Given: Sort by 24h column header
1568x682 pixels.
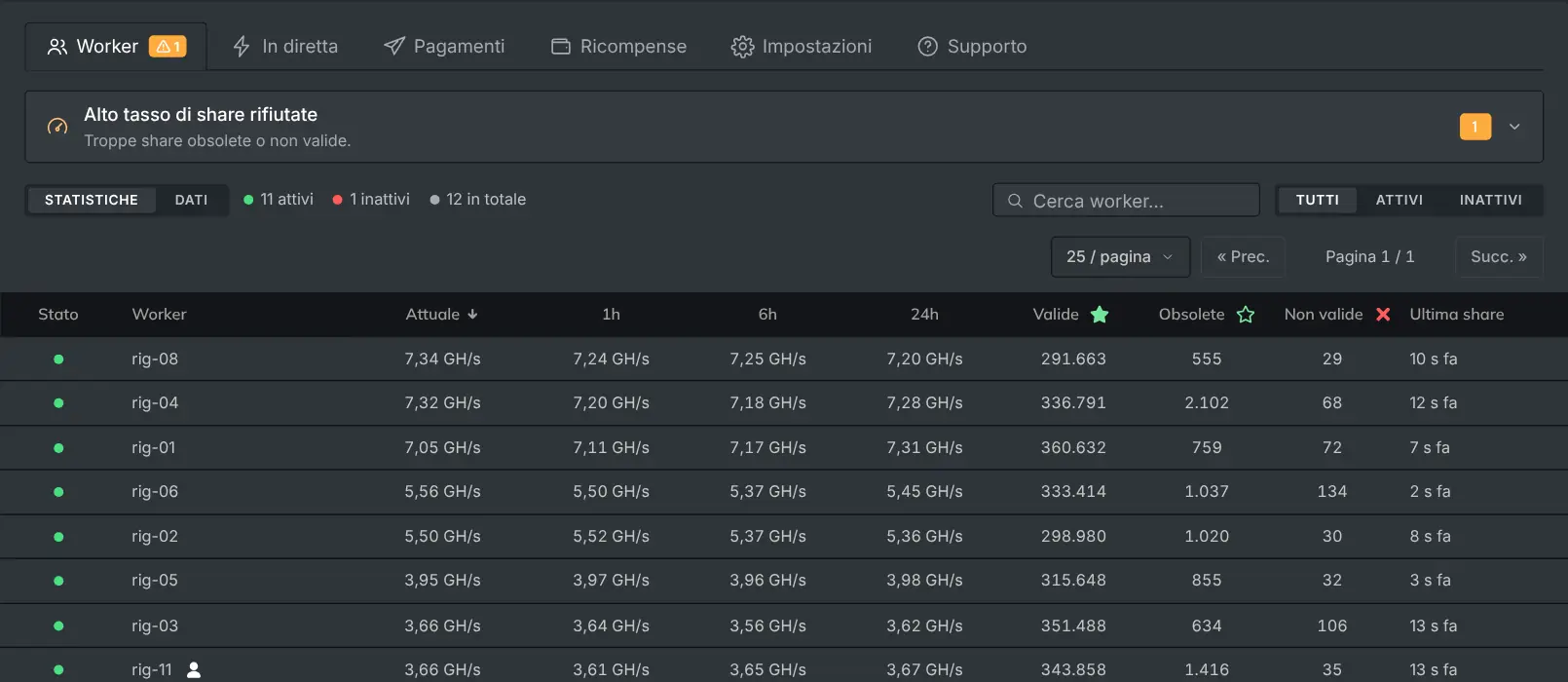Looking at the screenshot, I should (924, 315).
